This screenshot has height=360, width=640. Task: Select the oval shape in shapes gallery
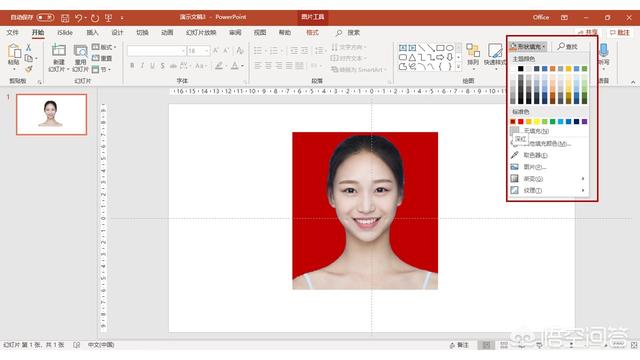450,48
